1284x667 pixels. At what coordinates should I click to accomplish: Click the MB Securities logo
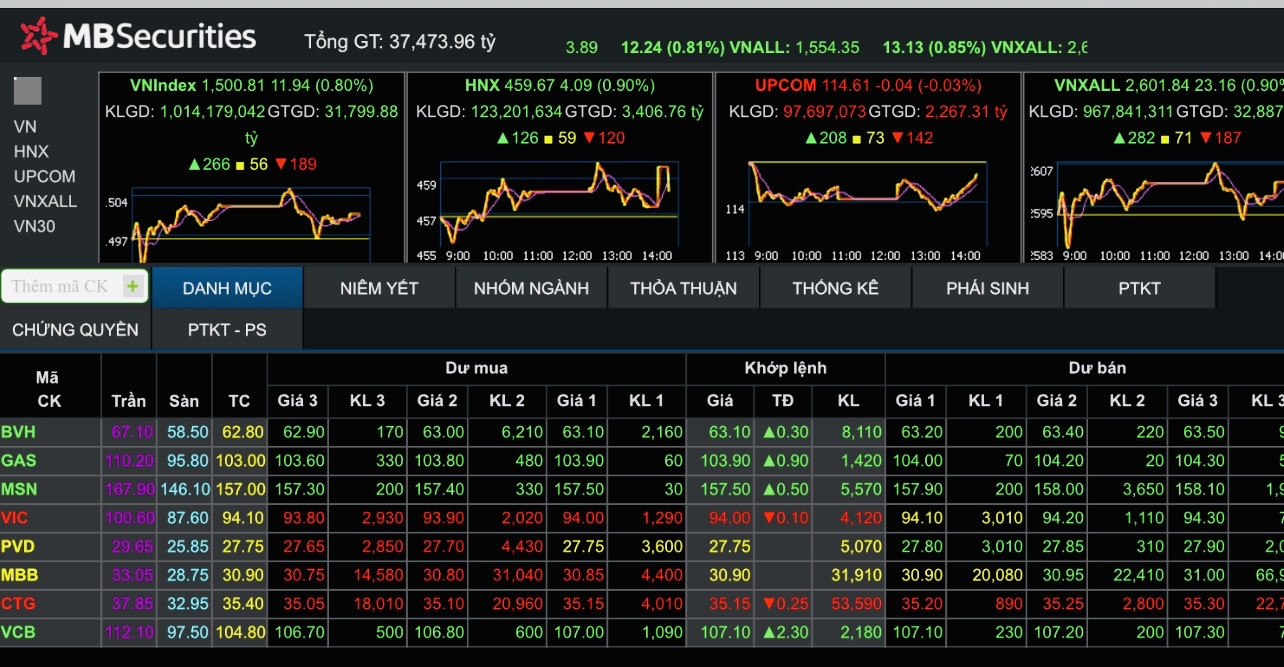tap(138, 37)
